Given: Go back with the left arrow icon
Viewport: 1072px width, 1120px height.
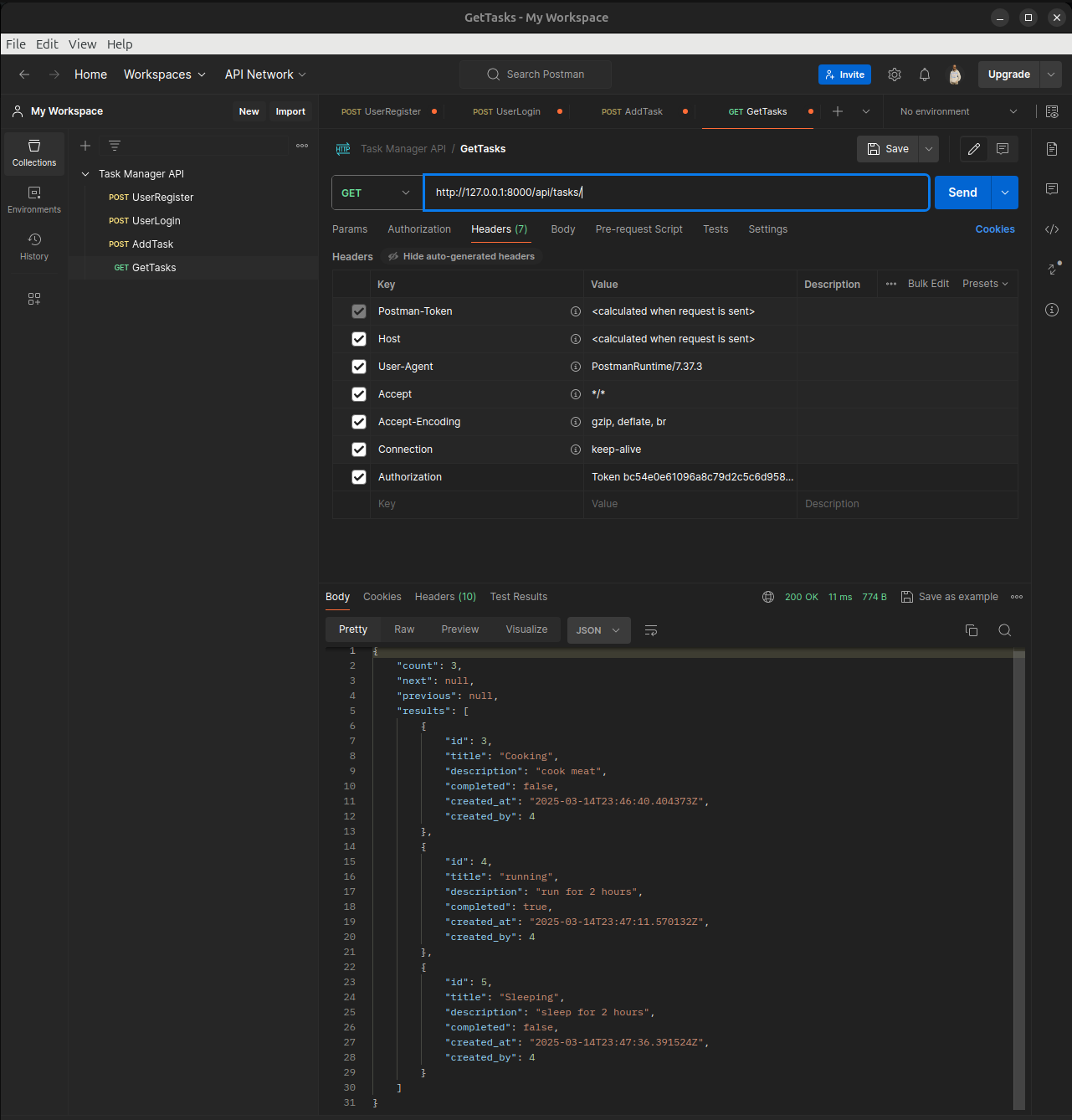Looking at the screenshot, I should (24, 74).
